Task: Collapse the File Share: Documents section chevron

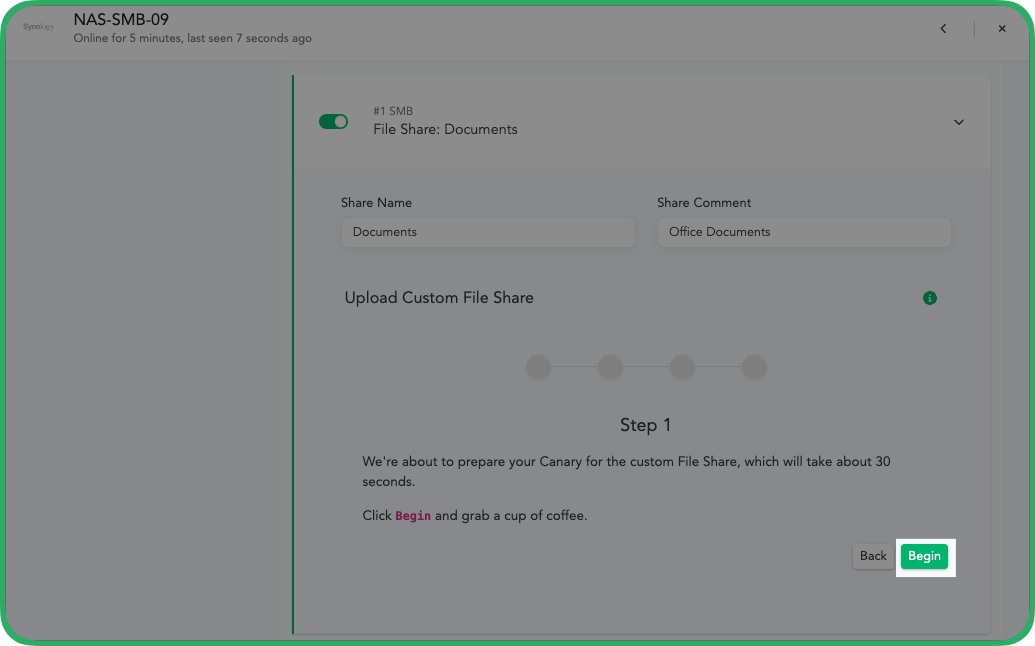Action: [x=958, y=122]
